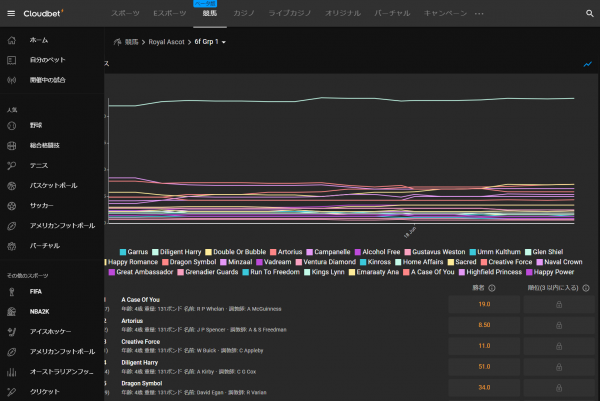Click the horse icon in breadcrumb
Image resolution: width=600 pixels, height=401 pixels.
117,42
